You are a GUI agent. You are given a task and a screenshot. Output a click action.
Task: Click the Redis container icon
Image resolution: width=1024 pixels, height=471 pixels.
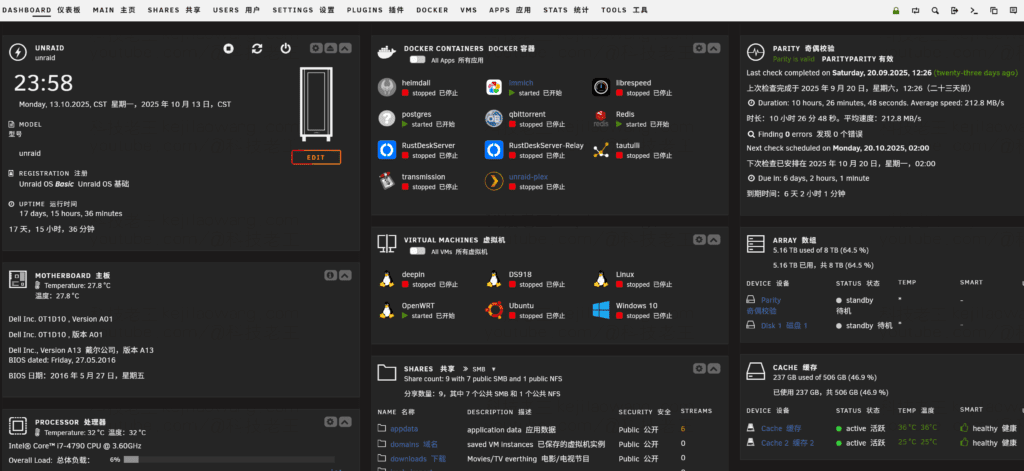coord(601,118)
